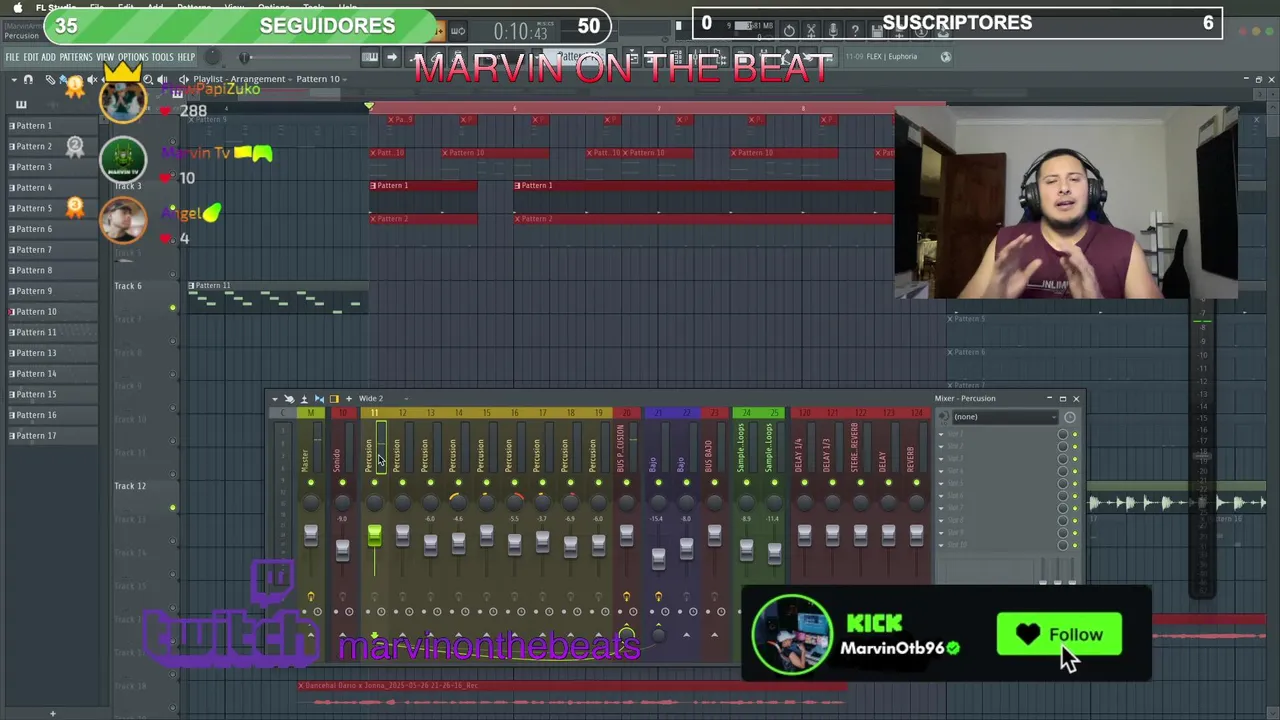Mute the Sonido mixer track
Image resolution: width=1280 pixels, height=720 pixels.
343,483
